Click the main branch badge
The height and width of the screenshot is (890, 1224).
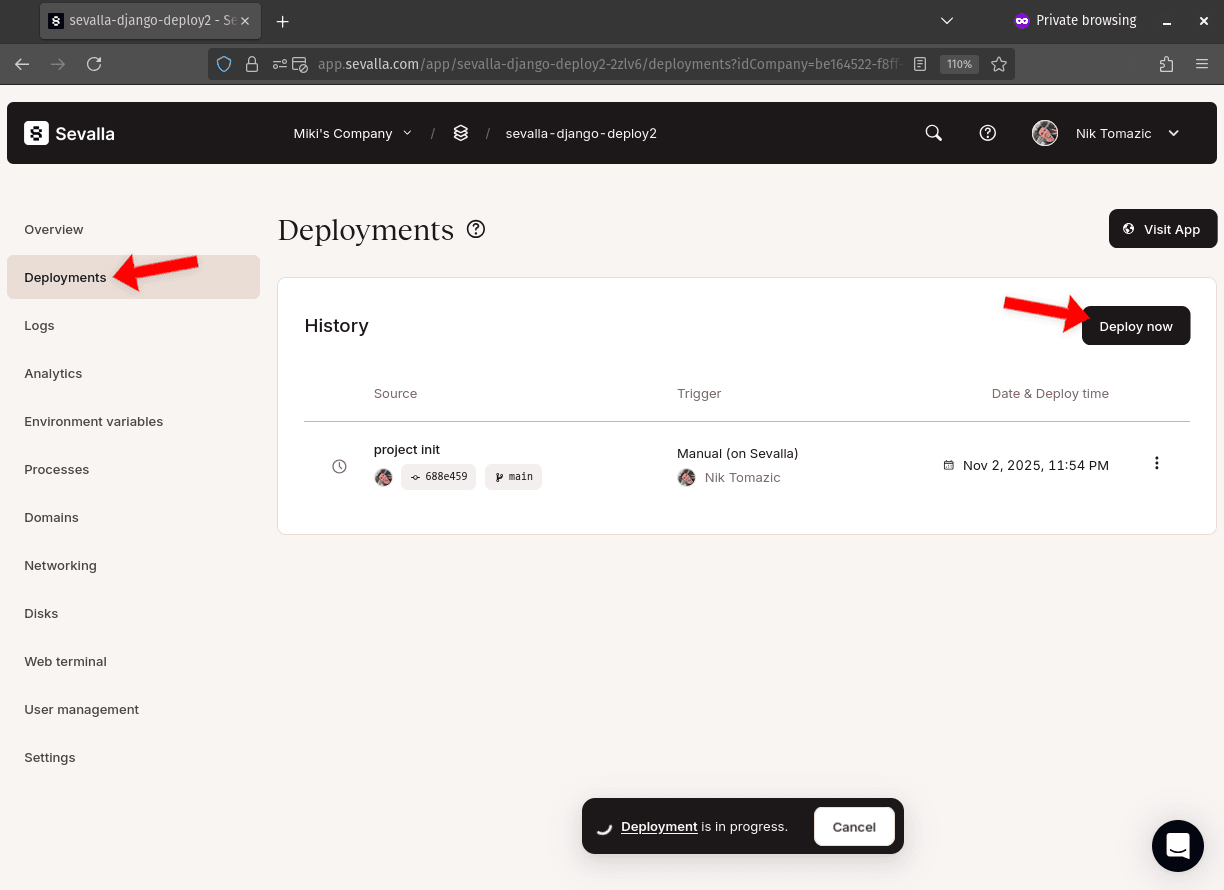click(x=513, y=477)
